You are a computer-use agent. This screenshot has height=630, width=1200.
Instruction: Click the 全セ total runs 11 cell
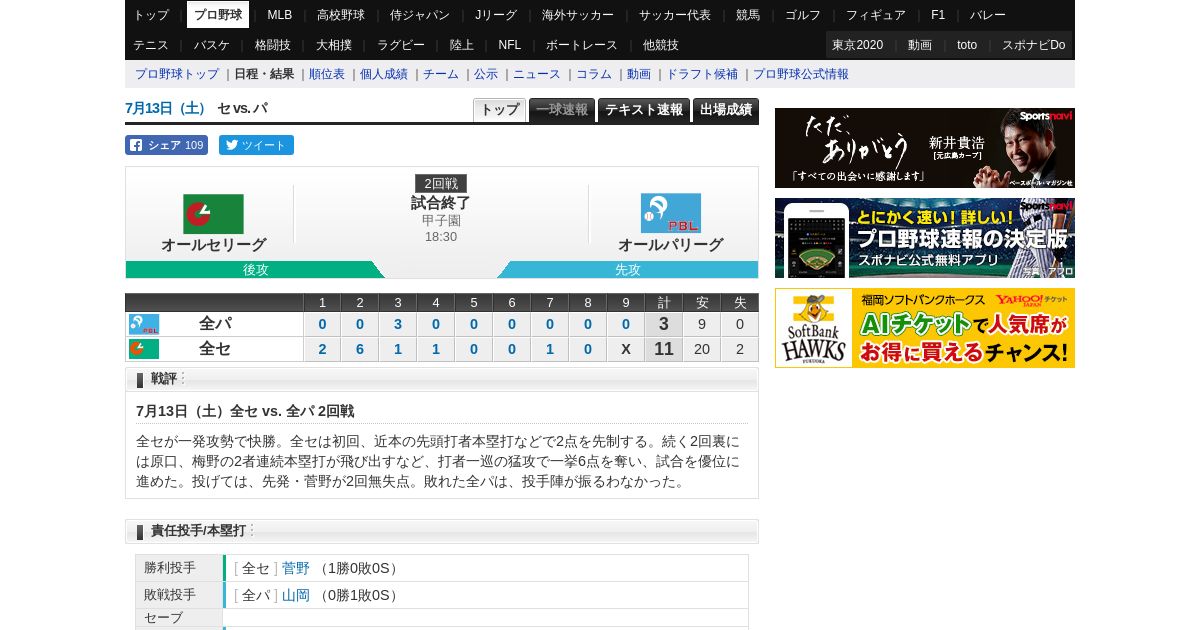(x=664, y=349)
